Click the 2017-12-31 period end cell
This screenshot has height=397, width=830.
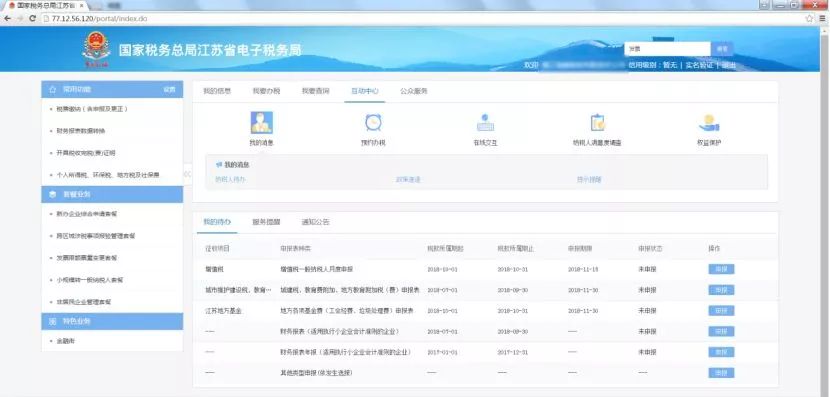[512, 352]
